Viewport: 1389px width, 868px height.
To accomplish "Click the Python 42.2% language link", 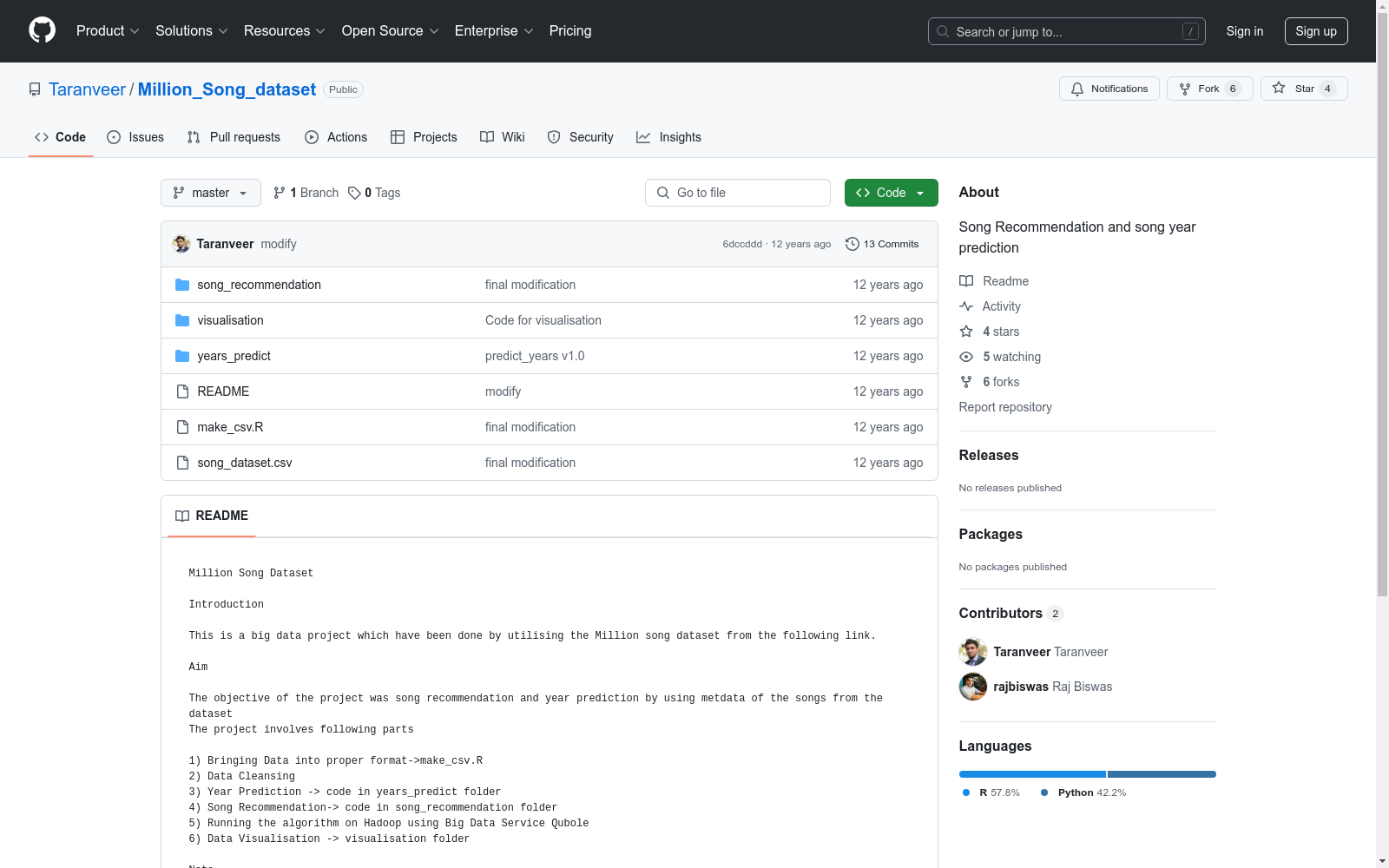I will pos(1083,792).
